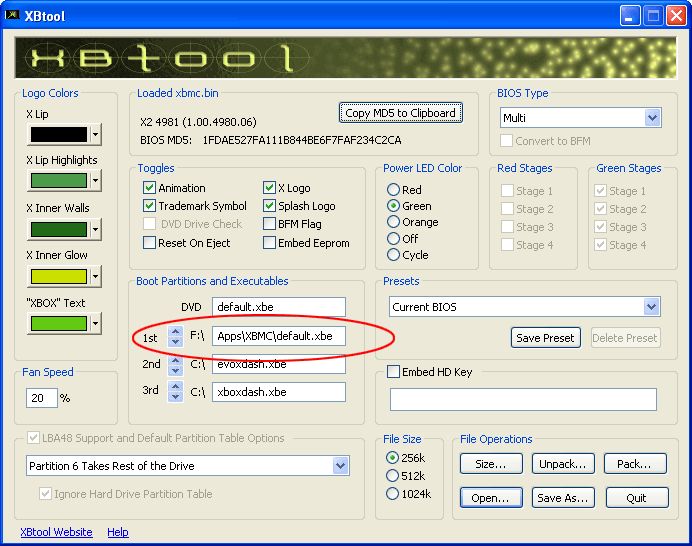Open X Lip color dropdown arrow
692x546 pixels.
pyautogui.click(x=95, y=134)
